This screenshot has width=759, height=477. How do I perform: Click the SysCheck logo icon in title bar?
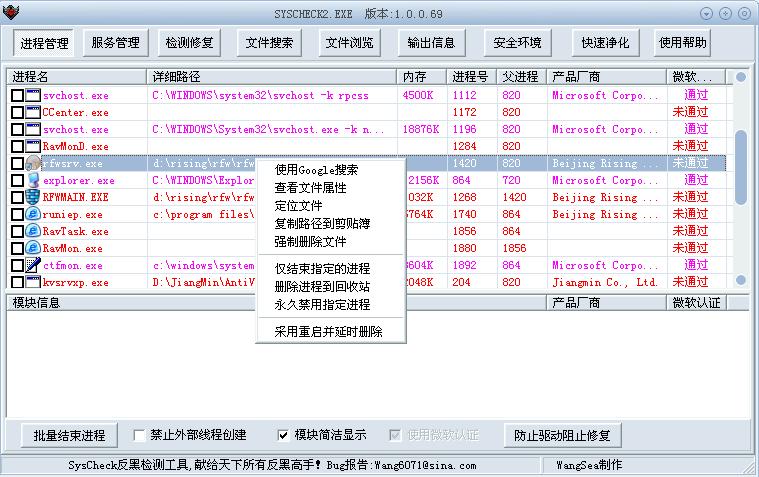click(x=11, y=13)
